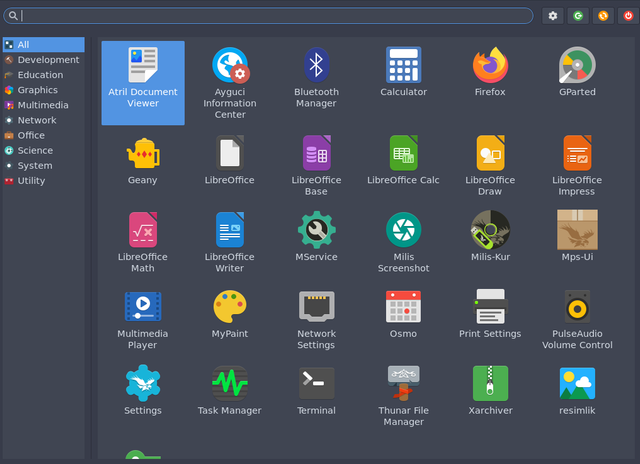
Task: Launch MyPaint drawing app
Action: pos(229,308)
